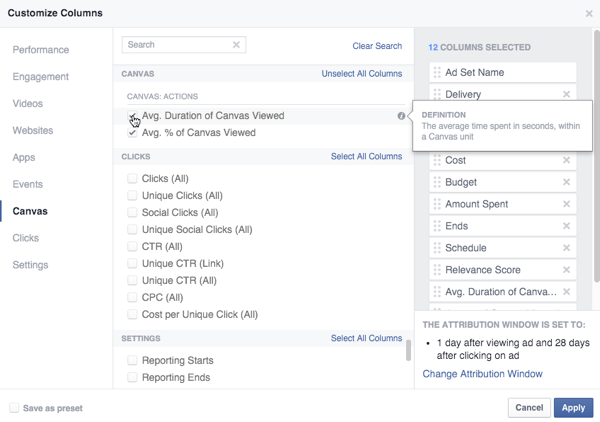Enable the Clicks (All) checkbox
The image size is (600, 422).
(132, 179)
